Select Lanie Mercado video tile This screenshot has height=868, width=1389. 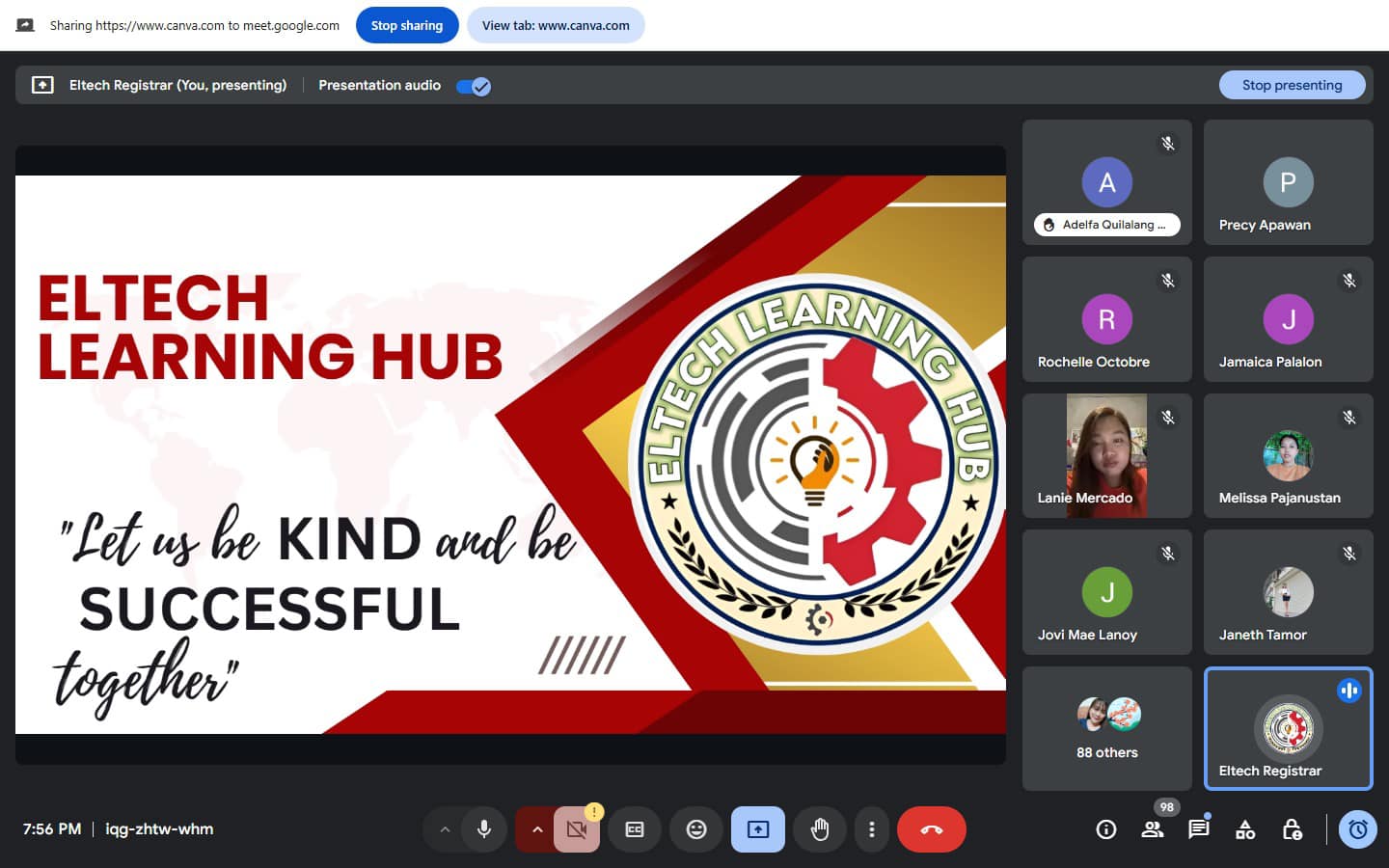pos(1107,455)
